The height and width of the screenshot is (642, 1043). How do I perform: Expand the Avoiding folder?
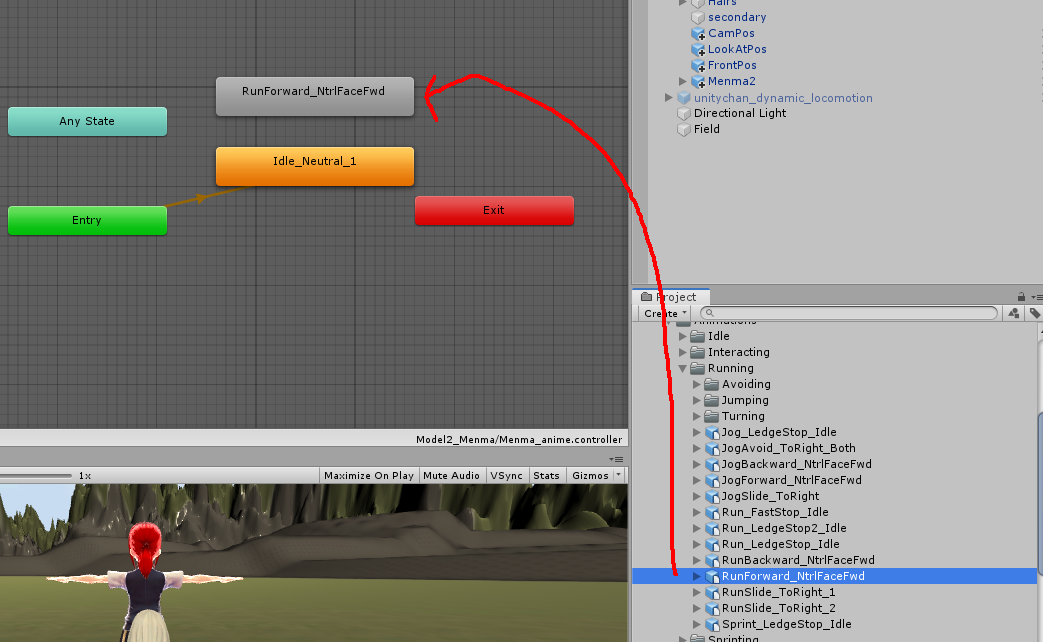pos(696,384)
